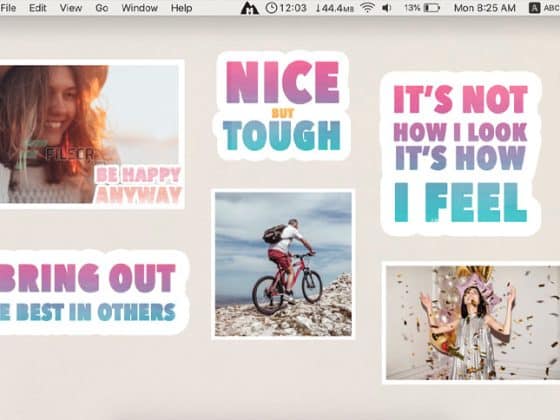Image resolution: width=560 pixels, height=420 pixels.
Task: Click the Mon 8:25 AM clock
Action: tap(485, 8)
